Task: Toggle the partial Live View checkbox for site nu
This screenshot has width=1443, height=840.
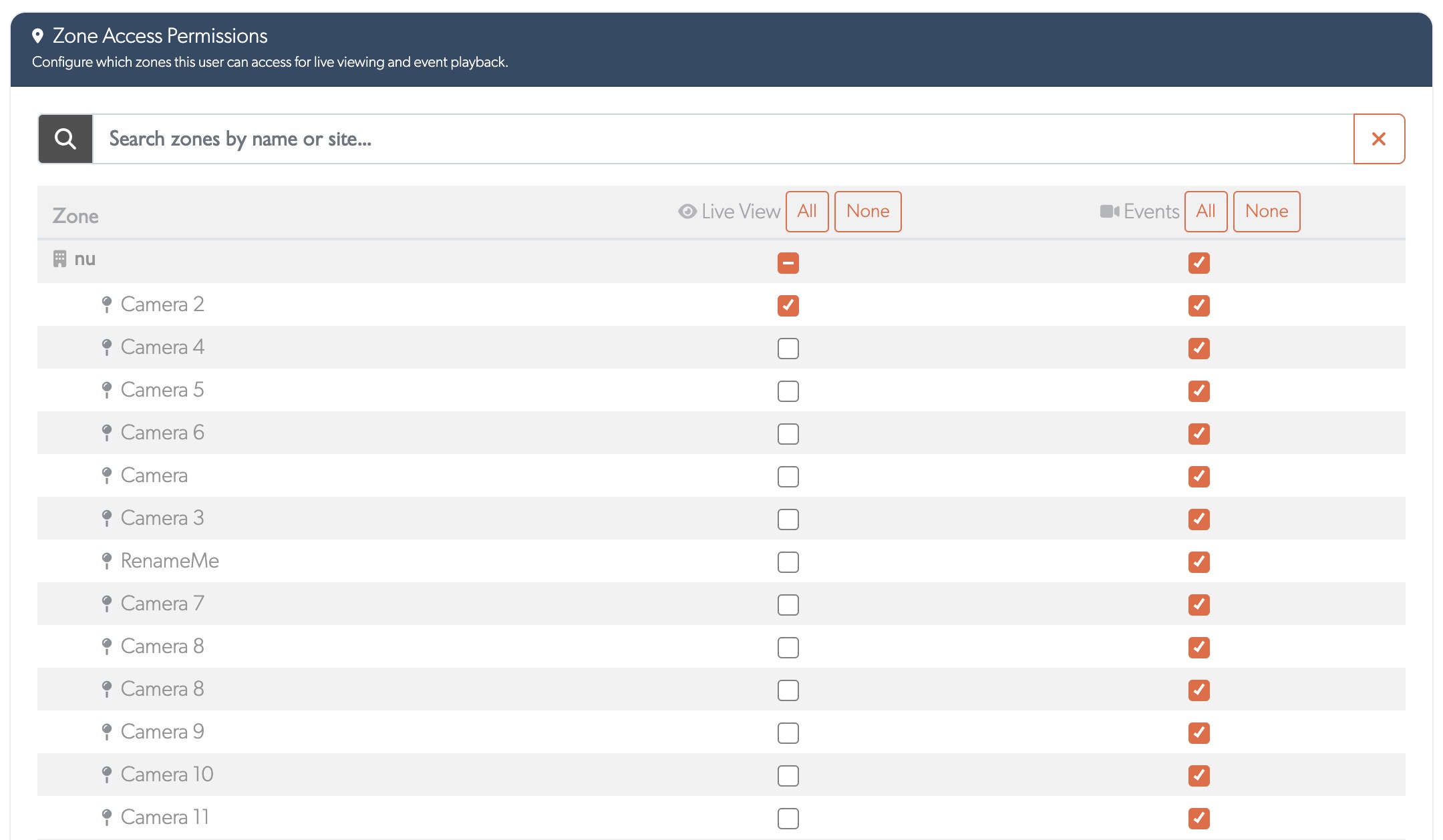Action: [x=788, y=262]
